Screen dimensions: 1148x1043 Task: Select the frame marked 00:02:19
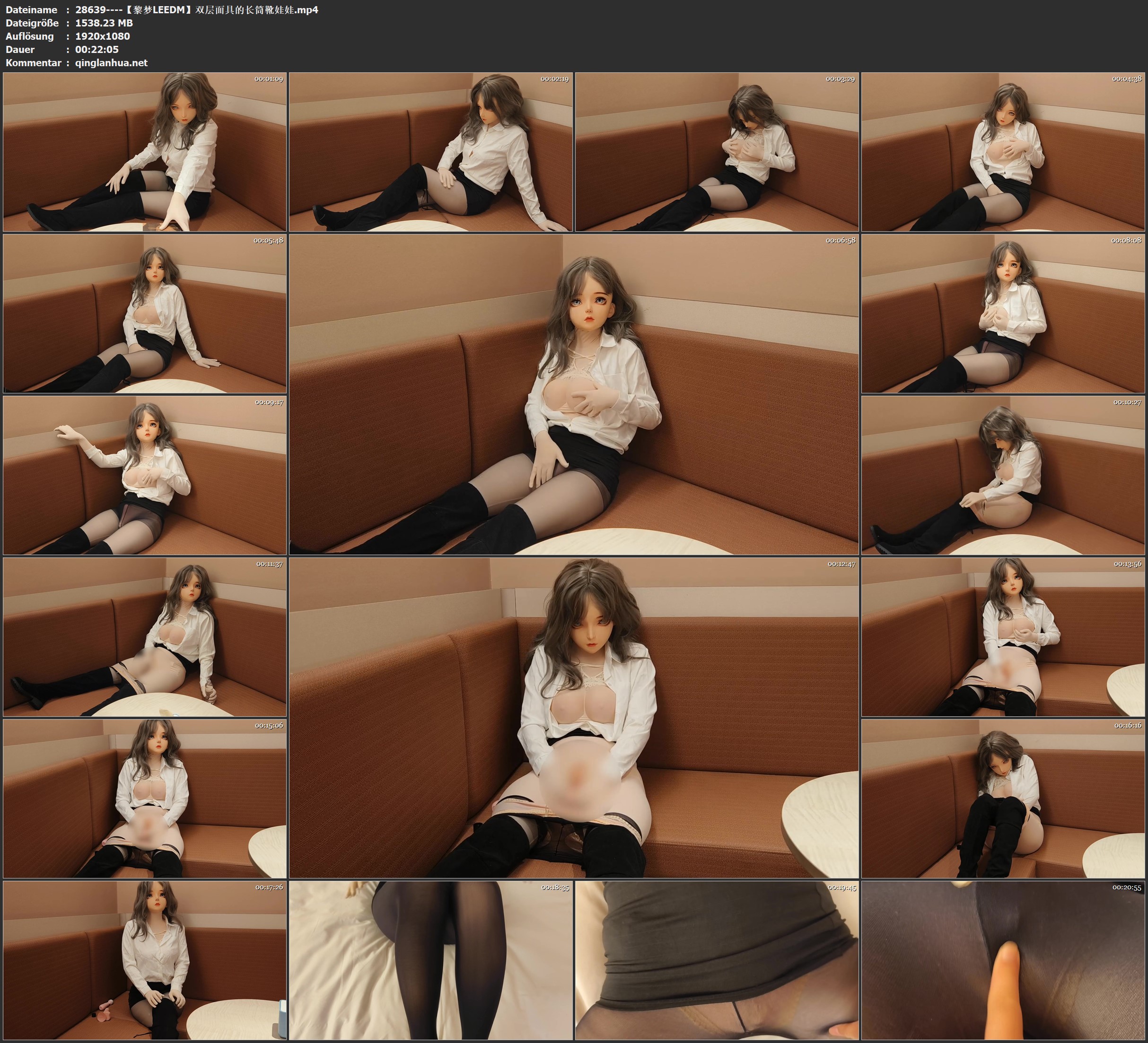(x=430, y=152)
